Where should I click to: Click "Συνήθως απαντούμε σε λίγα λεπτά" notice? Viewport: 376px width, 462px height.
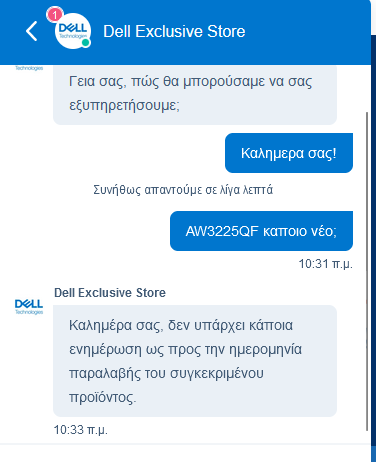(183, 190)
